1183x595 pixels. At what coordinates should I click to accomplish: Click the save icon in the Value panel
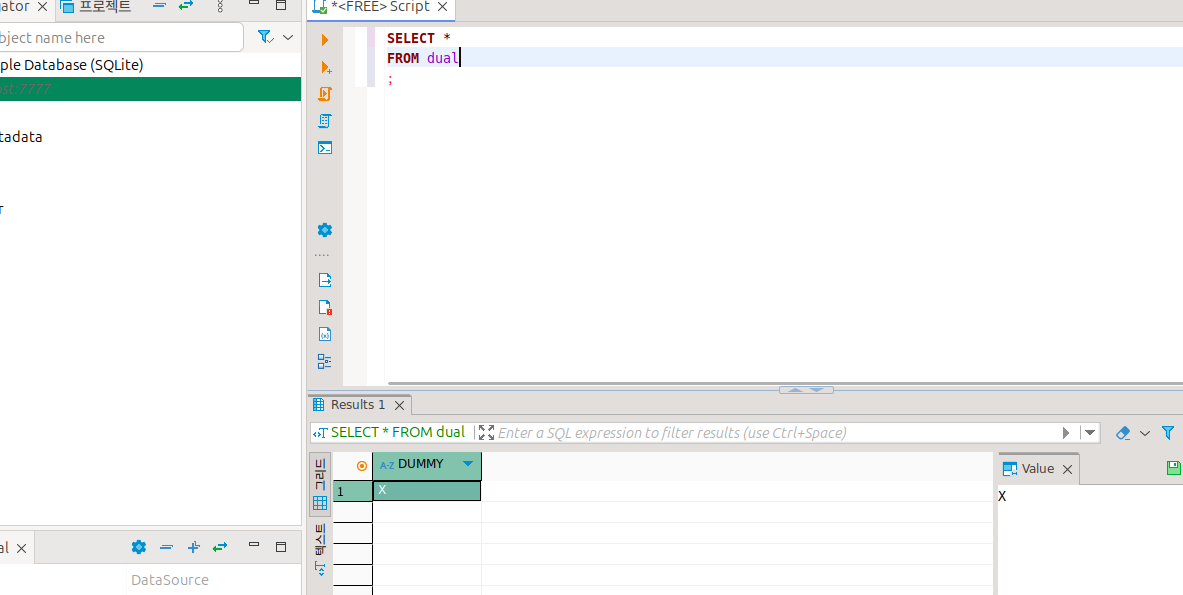pos(1174,468)
